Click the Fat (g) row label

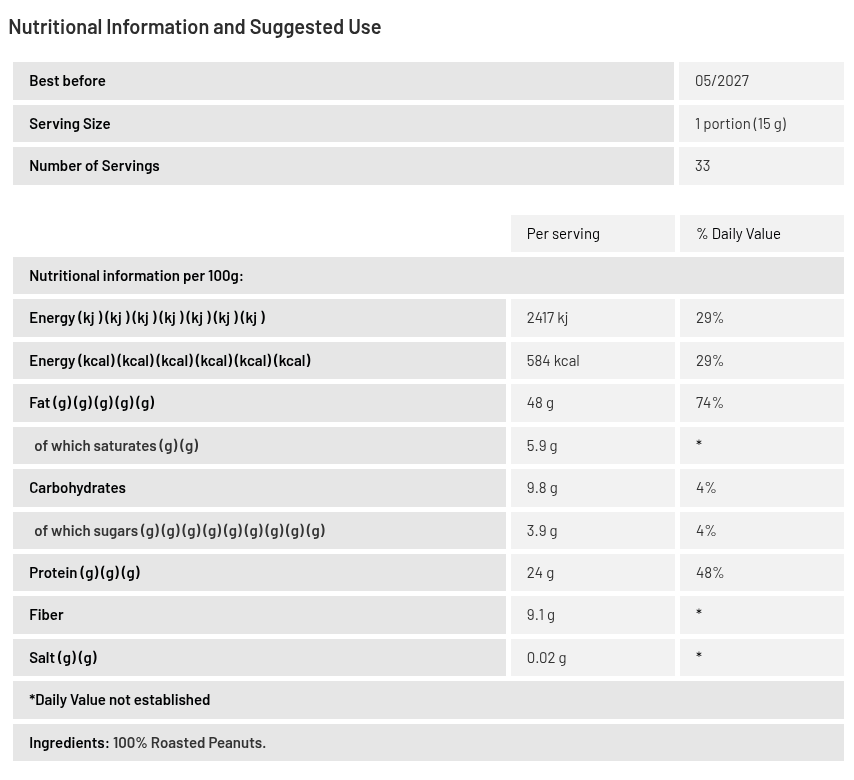click(x=259, y=403)
